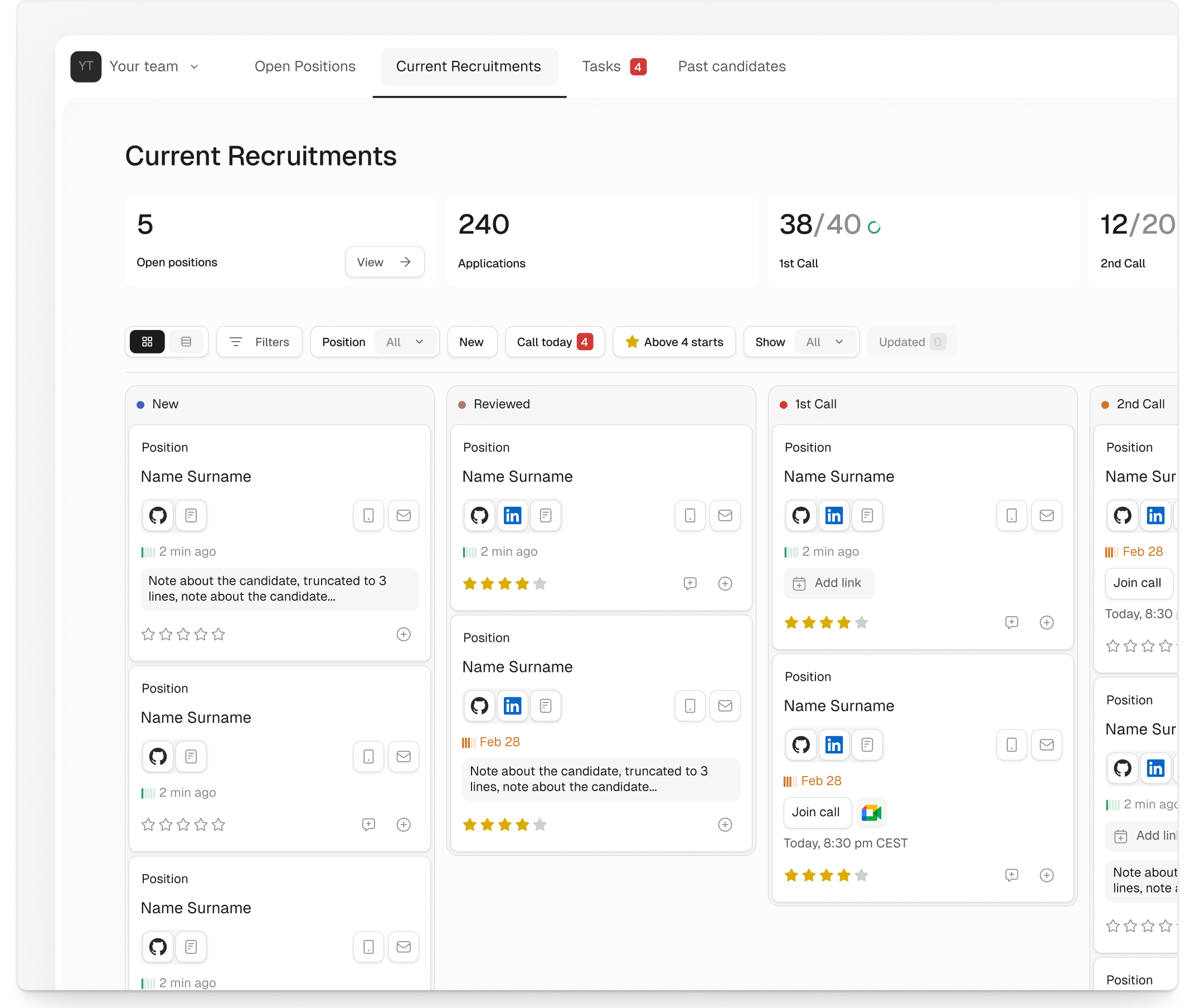
Task: Click Today, 8:30 pm CEST text
Action: (846, 843)
